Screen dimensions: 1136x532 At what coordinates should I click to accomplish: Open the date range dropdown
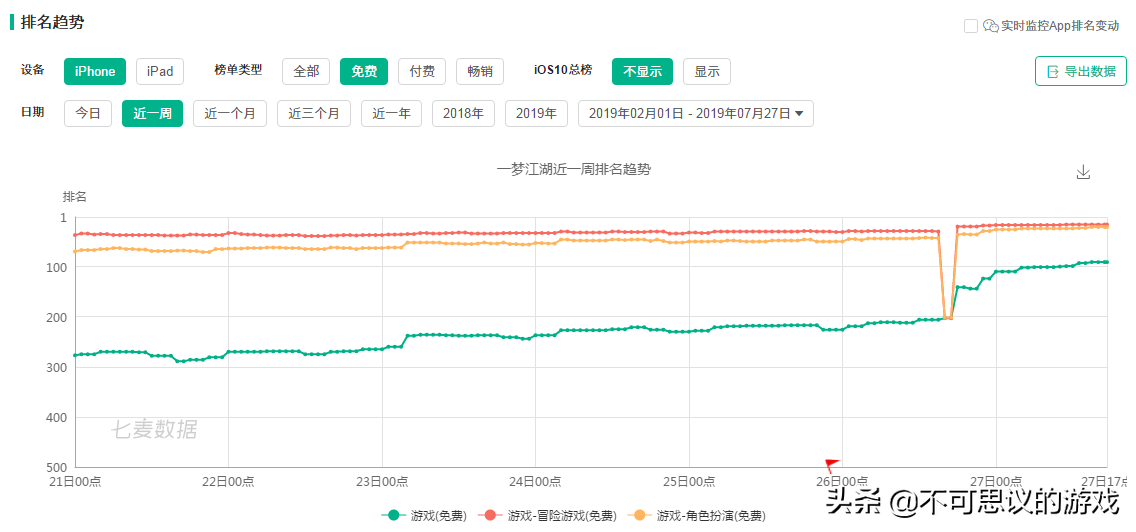696,114
